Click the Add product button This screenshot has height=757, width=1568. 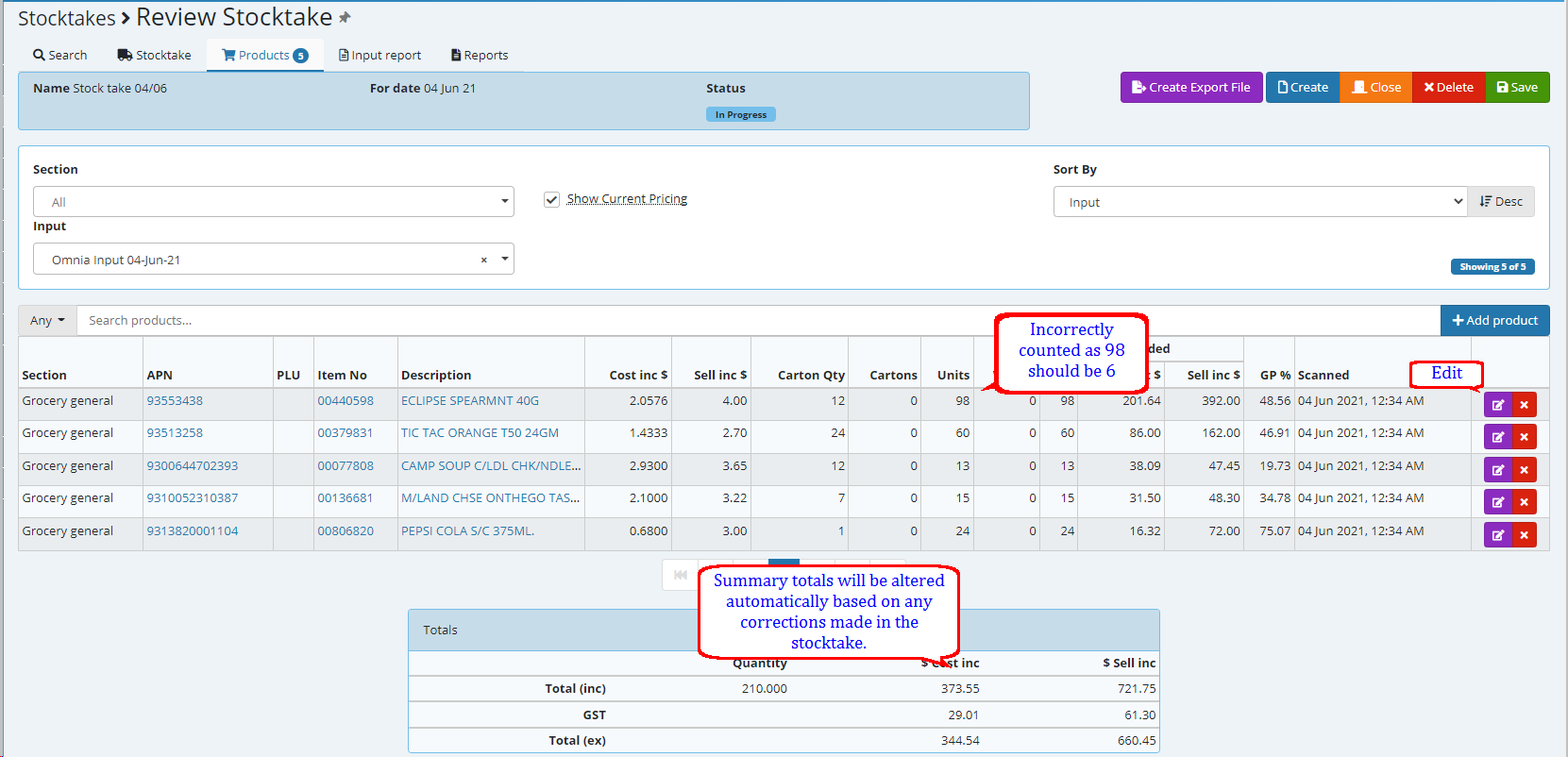coord(1494,321)
